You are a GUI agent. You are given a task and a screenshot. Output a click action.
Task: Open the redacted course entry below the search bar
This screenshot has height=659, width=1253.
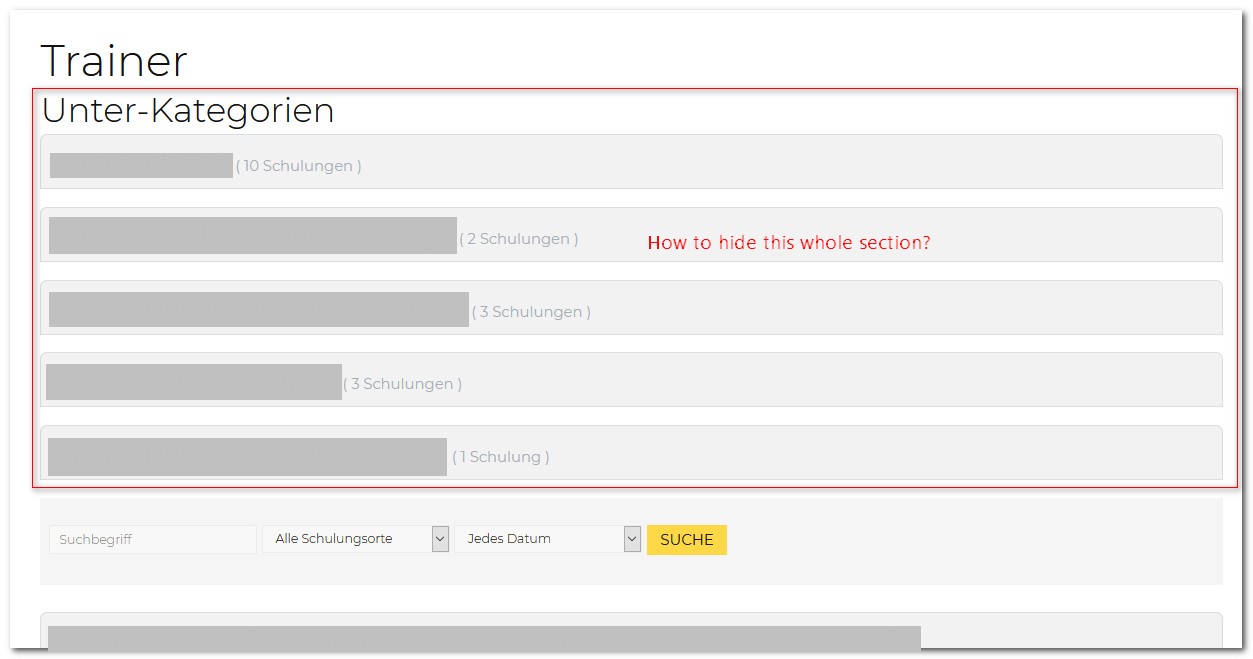coord(484,640)
